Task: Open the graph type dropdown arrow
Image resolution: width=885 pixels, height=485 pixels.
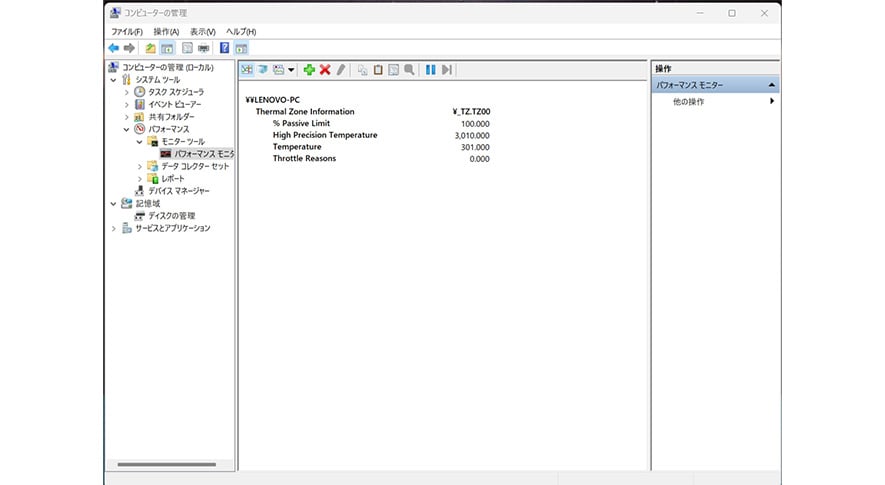Action: point(291,70)
